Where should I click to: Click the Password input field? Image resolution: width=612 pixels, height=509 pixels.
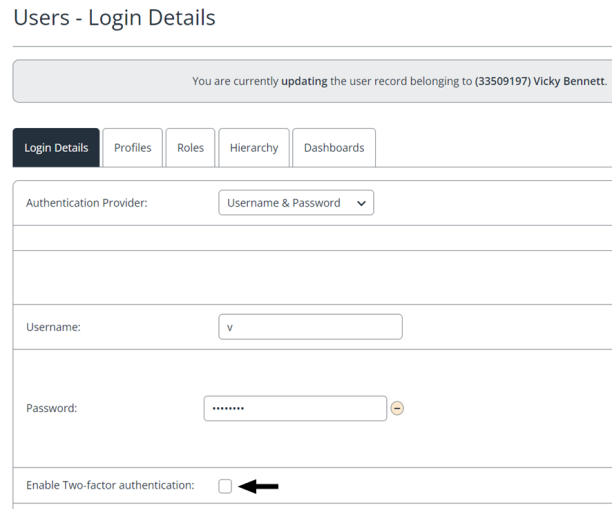(295, 408)
